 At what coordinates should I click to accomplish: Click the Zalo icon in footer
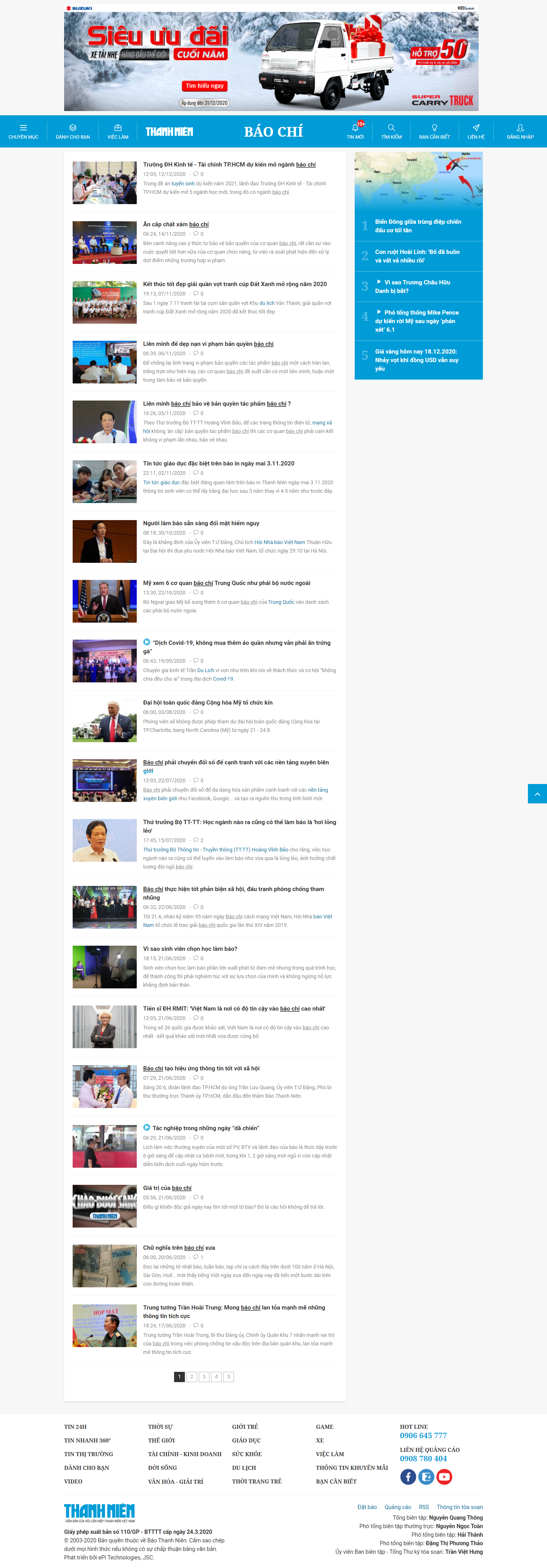pos(426,1477)
